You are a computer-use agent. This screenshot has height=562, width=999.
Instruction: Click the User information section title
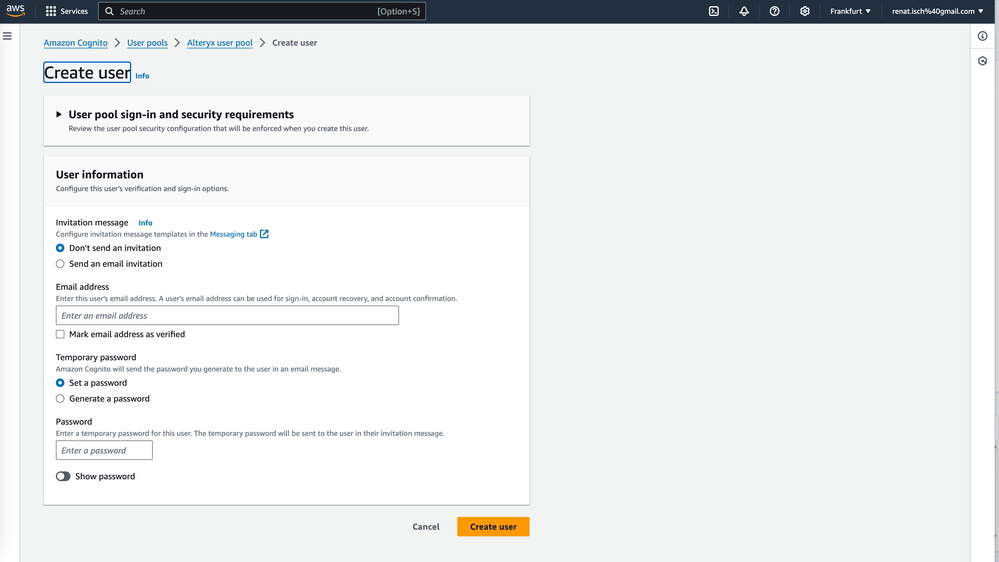pos(99,175)
